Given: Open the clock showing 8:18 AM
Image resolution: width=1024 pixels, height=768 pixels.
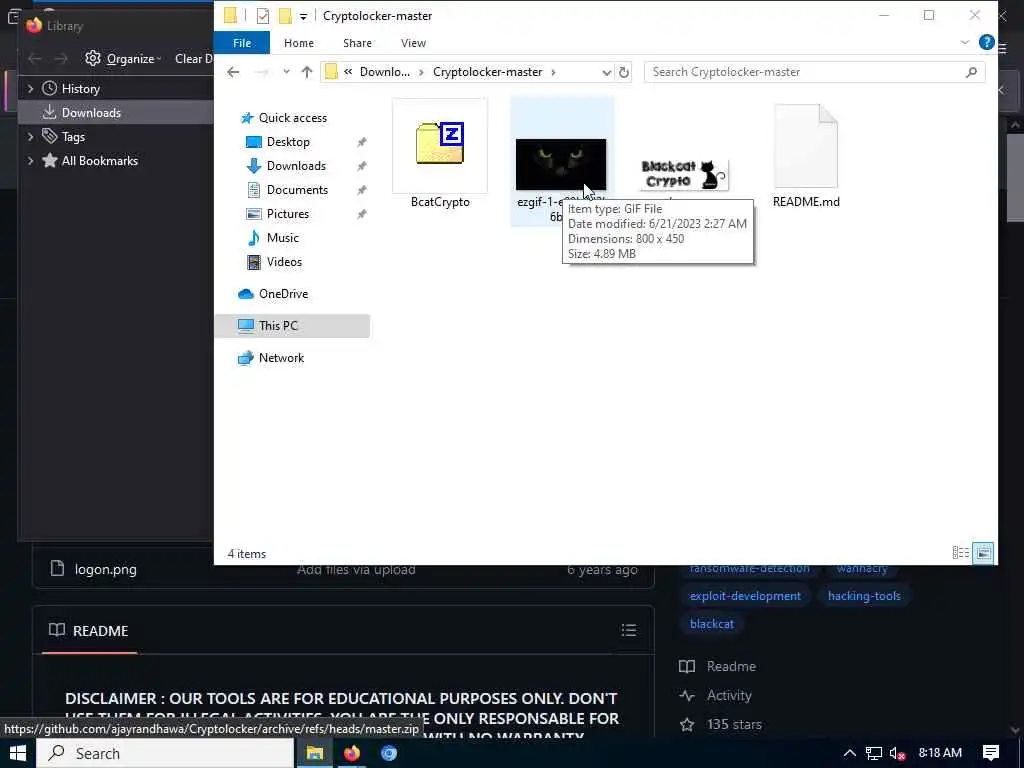Looking at the screenshot, I should tap(940, 753).
